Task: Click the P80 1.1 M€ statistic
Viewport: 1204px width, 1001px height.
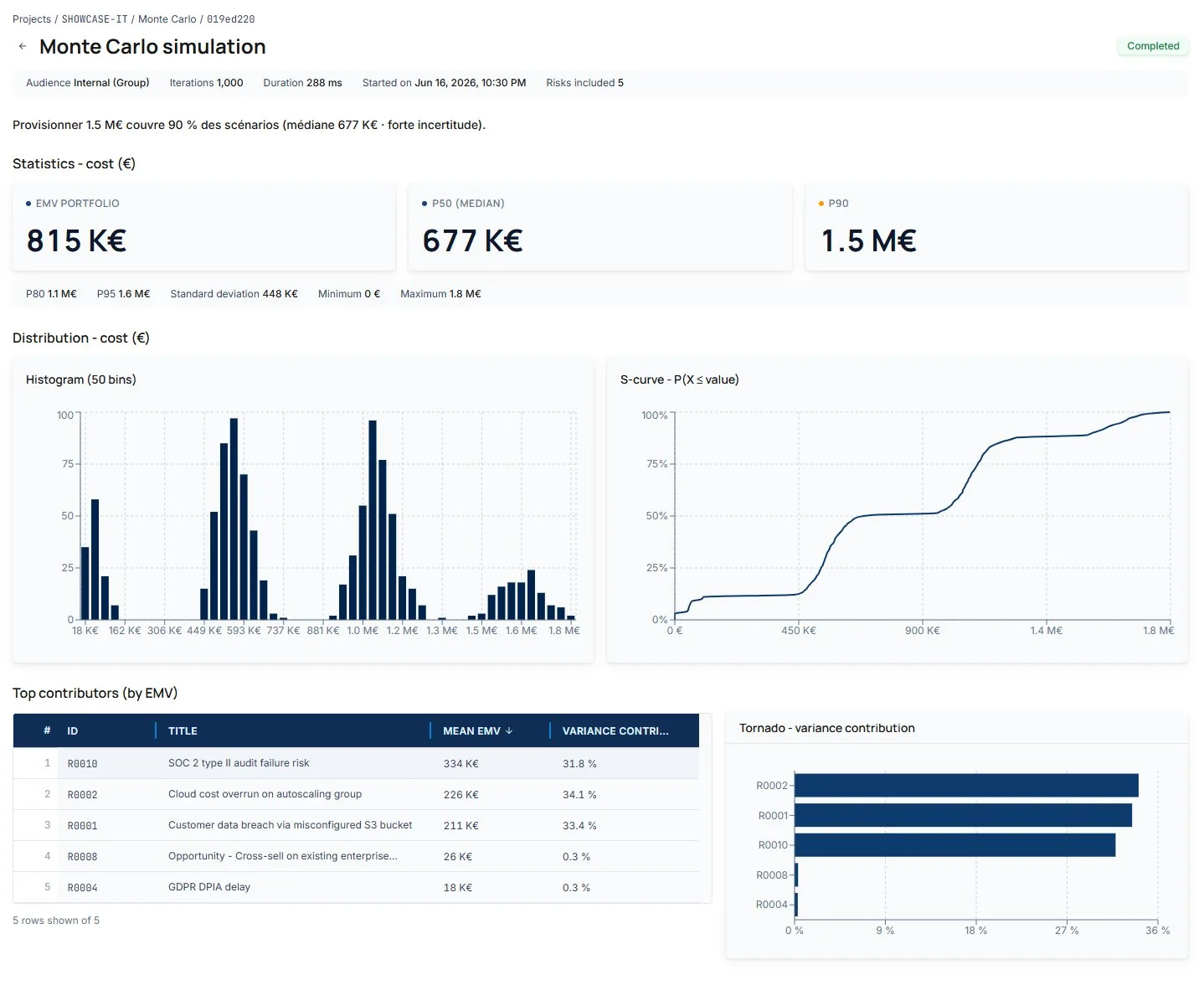Action: [51, 294]
